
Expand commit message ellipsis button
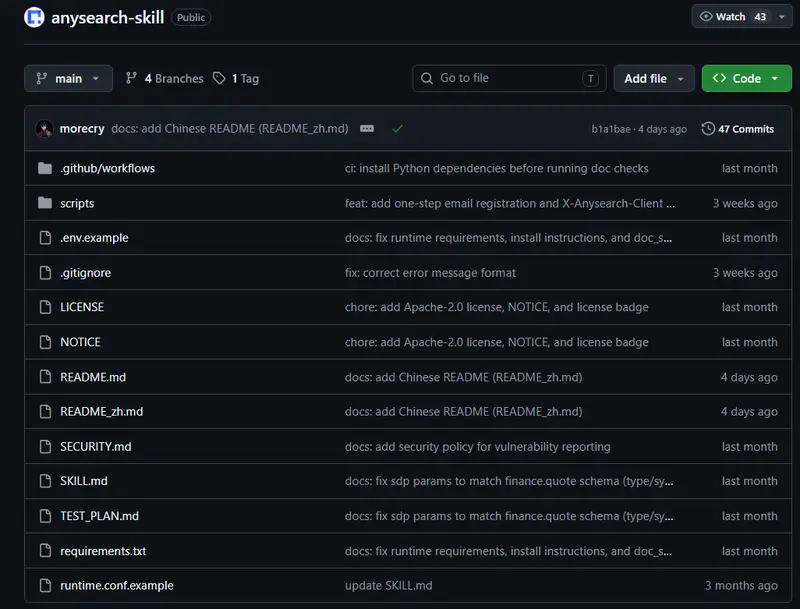pos(367,129)
